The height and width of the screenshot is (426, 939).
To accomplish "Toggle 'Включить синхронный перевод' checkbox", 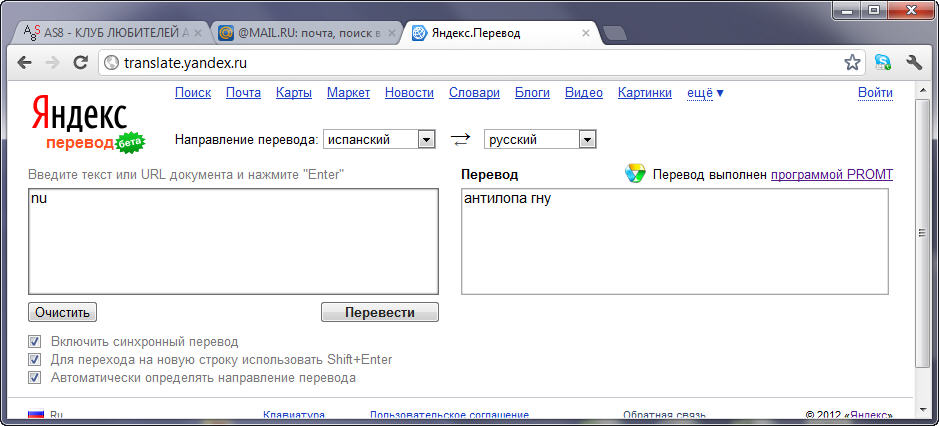I will pos(35,341).
